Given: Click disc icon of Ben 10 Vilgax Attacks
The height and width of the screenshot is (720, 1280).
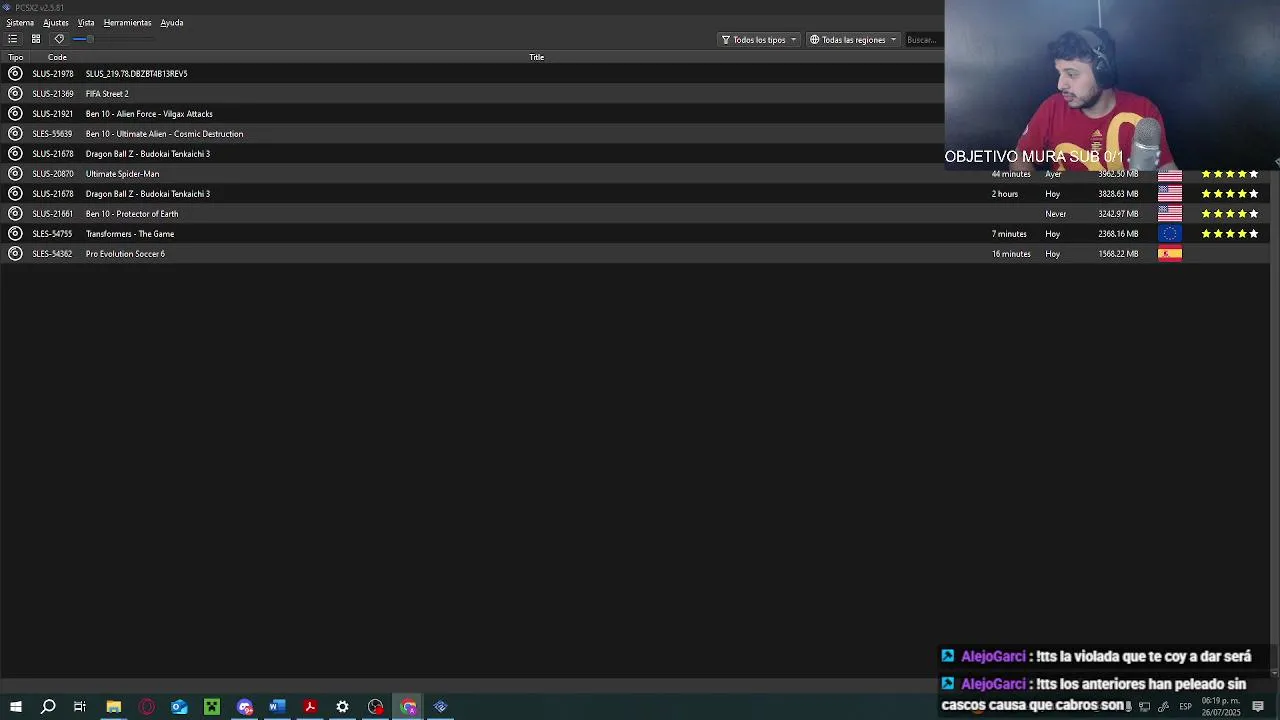Looking at the screenshot, I should click(x=15, y=113).
